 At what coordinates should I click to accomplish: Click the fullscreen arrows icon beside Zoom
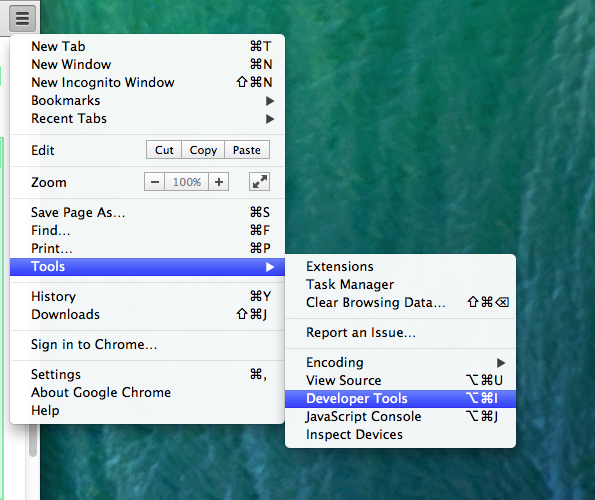tap(260, 182)
